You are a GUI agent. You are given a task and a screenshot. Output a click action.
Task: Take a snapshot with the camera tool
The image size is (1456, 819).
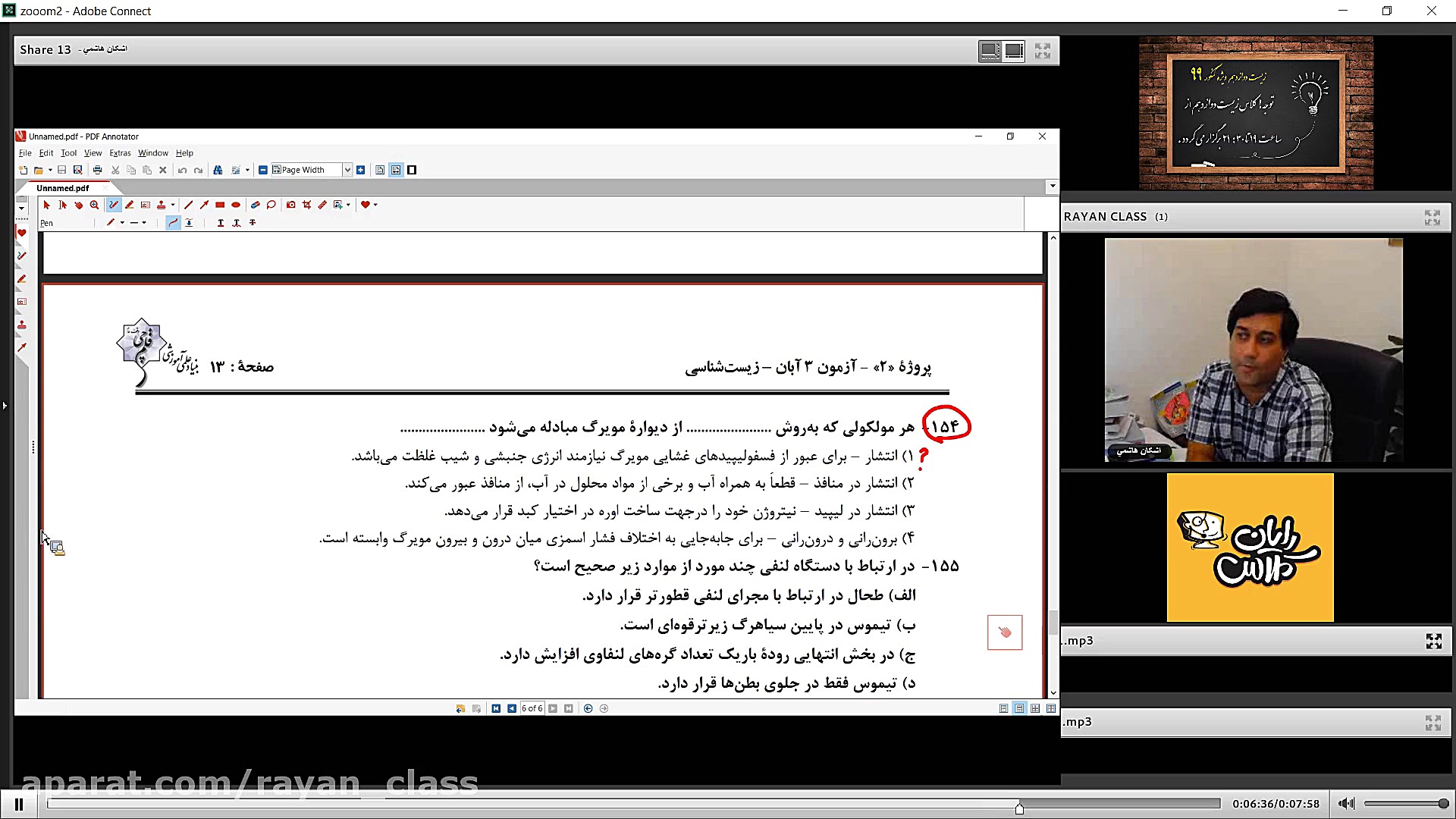tap(291, 204)
